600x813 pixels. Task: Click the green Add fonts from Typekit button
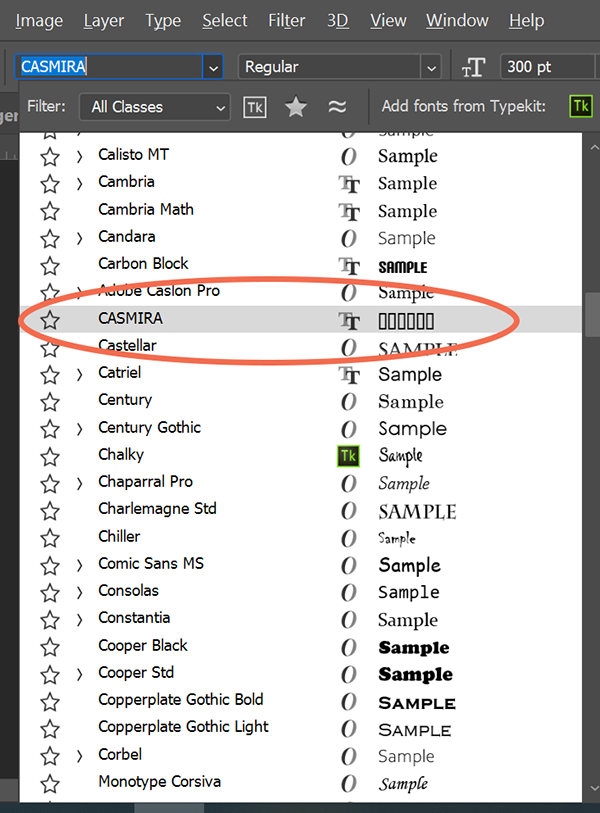(x=581, y=106)
